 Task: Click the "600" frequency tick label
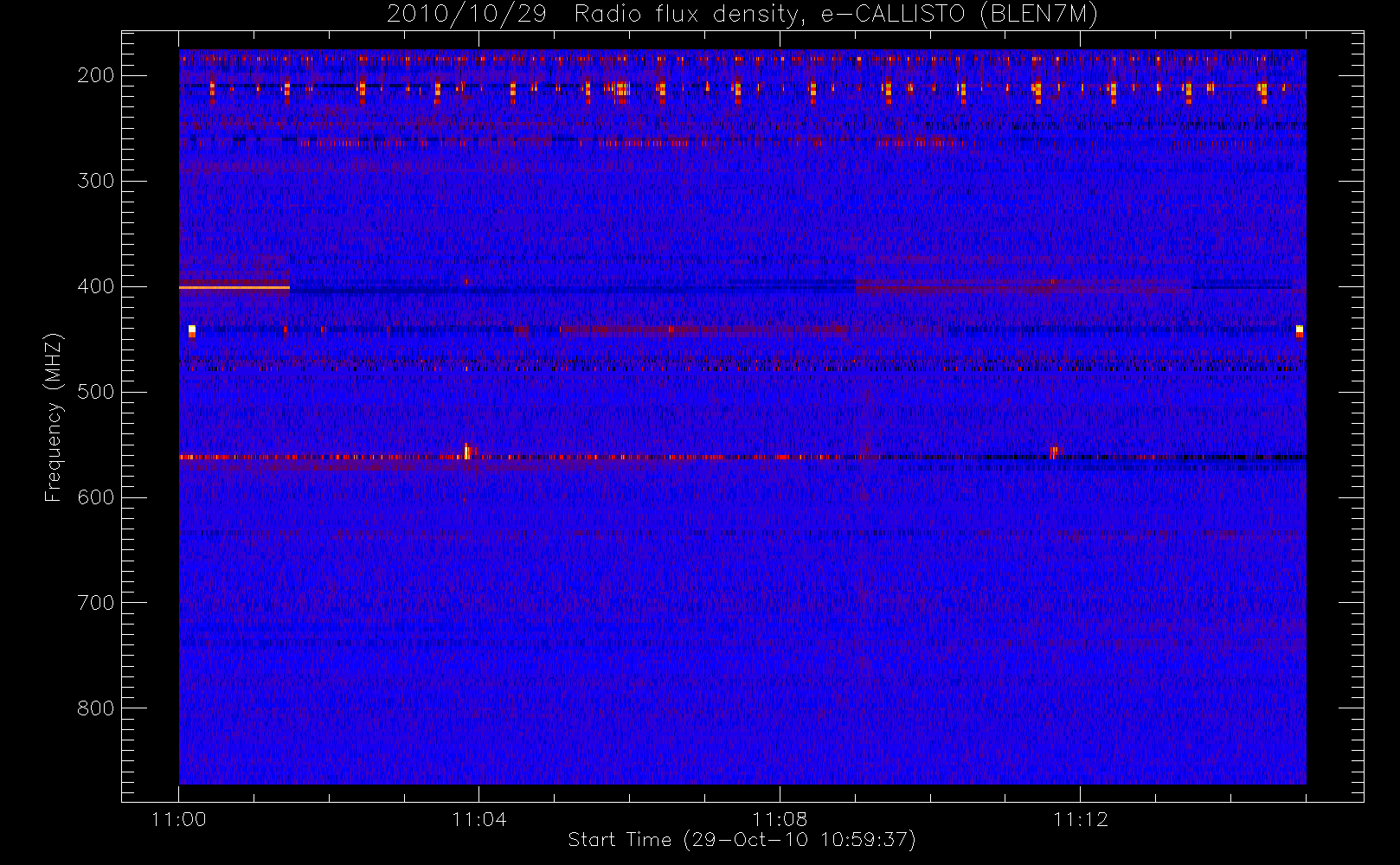pyautogui.click(x=96, y=497)
